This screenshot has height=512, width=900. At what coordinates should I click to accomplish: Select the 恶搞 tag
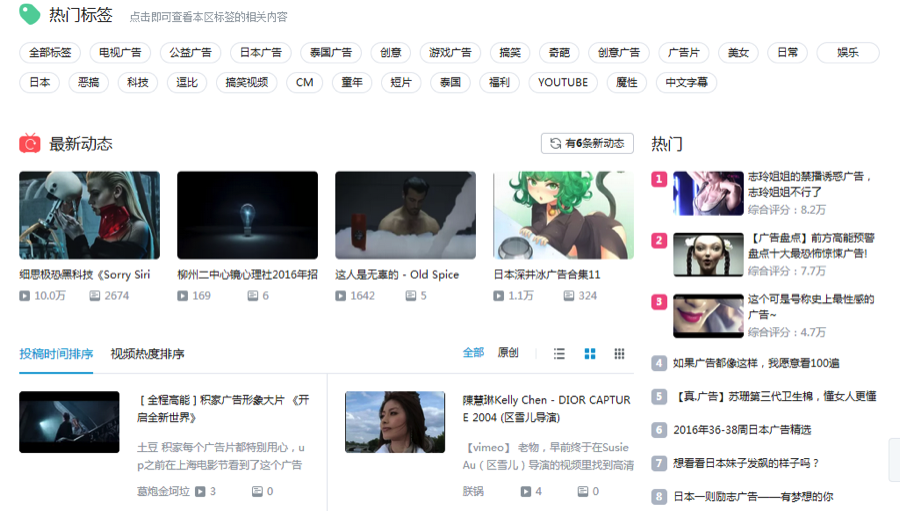coord(88,82)
